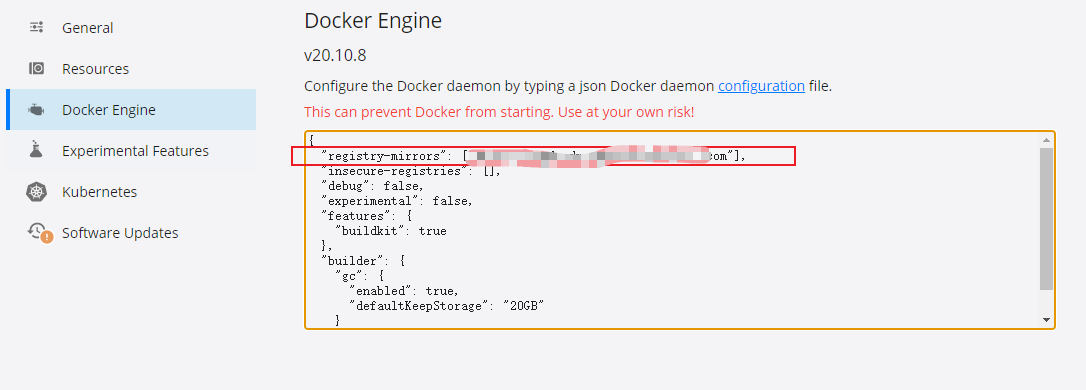Click the JSON editor scrollbar thumb
1086x390 pixels.
click(1046, 218)
